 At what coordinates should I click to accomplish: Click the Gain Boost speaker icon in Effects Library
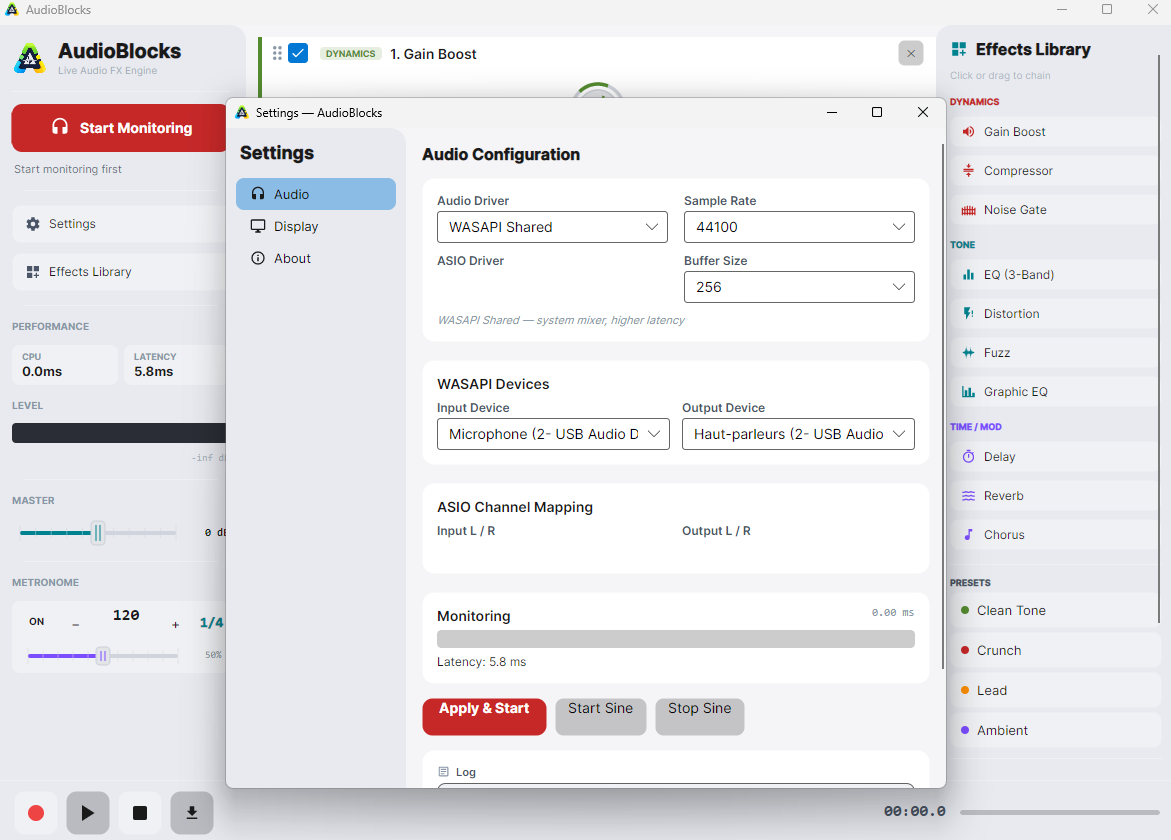[x=968, y=131]
